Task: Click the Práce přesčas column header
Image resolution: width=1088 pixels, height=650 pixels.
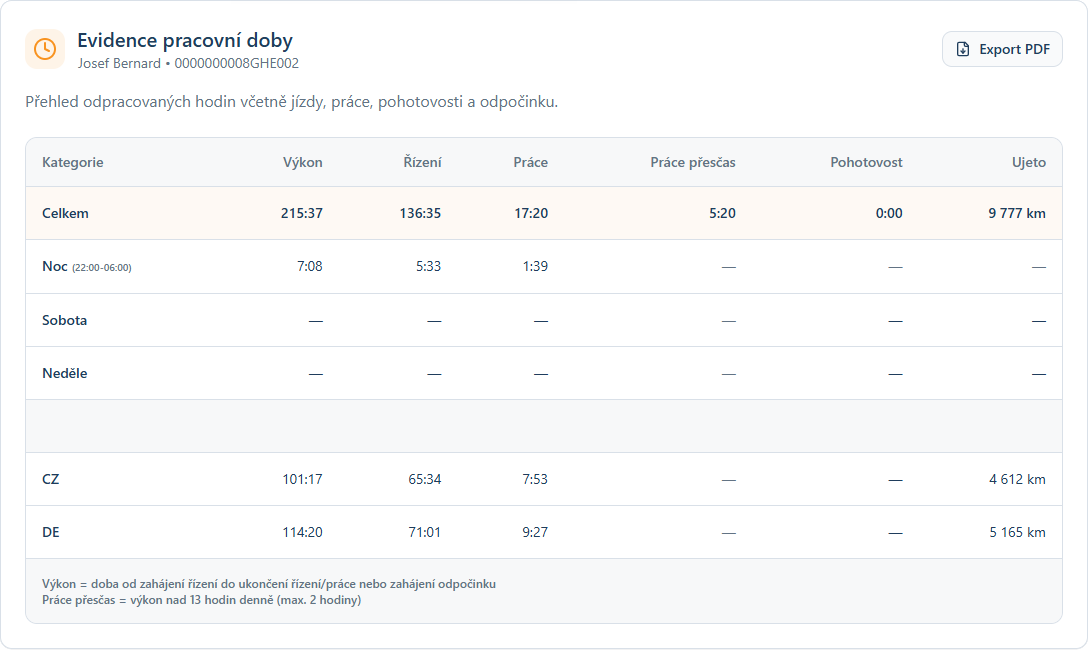Action: coord(693,162)
